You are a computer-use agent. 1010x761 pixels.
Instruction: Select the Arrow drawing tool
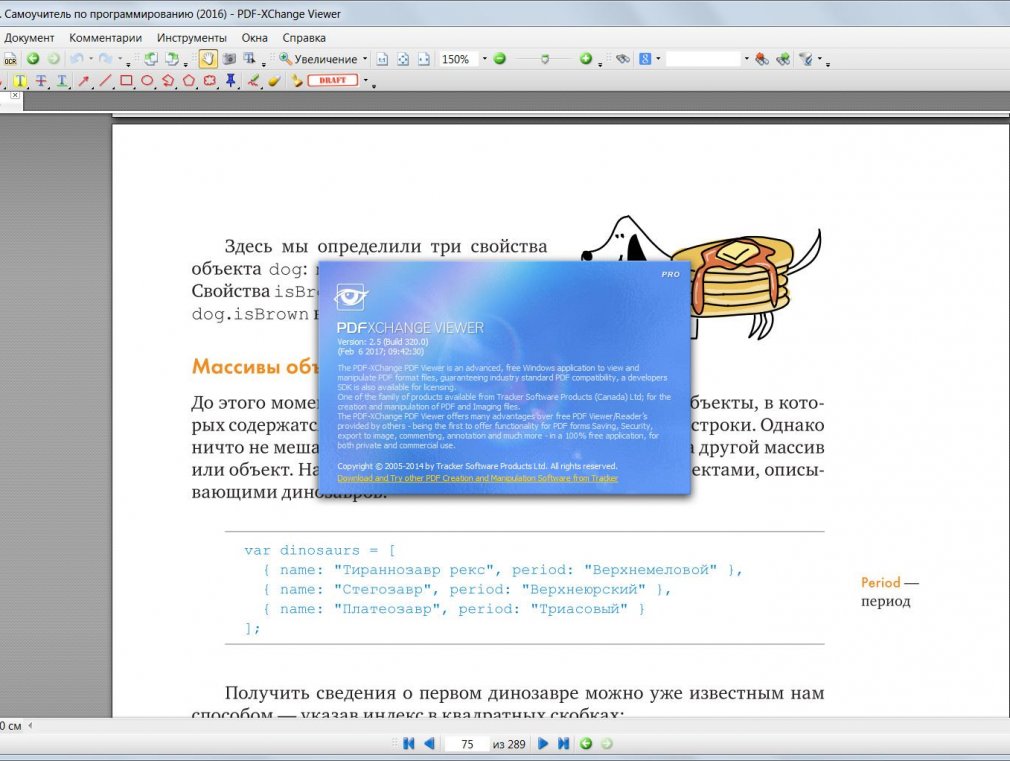click(84, 81)
